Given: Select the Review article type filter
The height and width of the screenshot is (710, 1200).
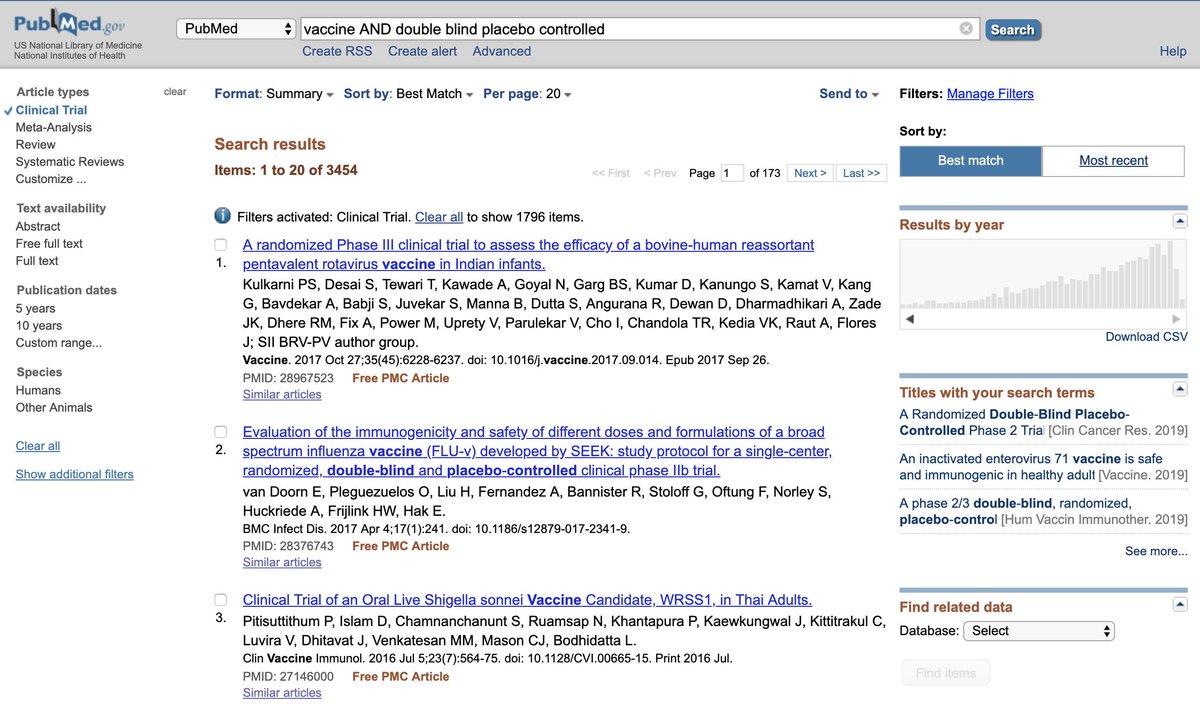Looking at the screenshot, I should pyautogui.click(x=35, y=144).
